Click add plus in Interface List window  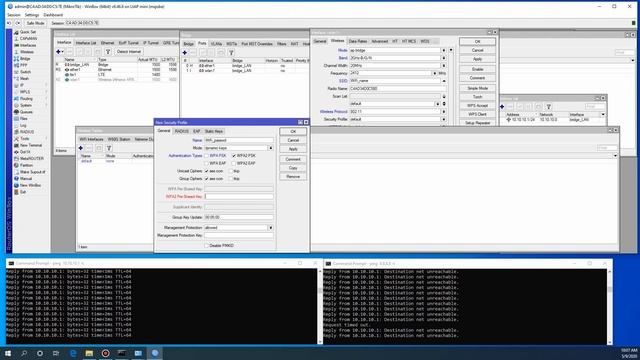(58, 52)
